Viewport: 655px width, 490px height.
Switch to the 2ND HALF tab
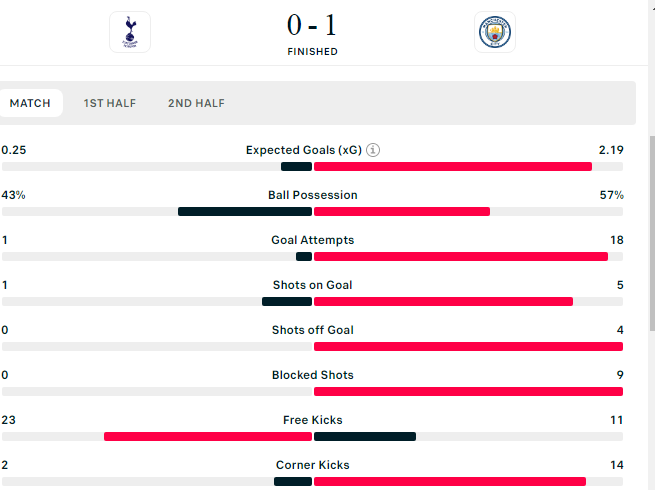point(196,103)
